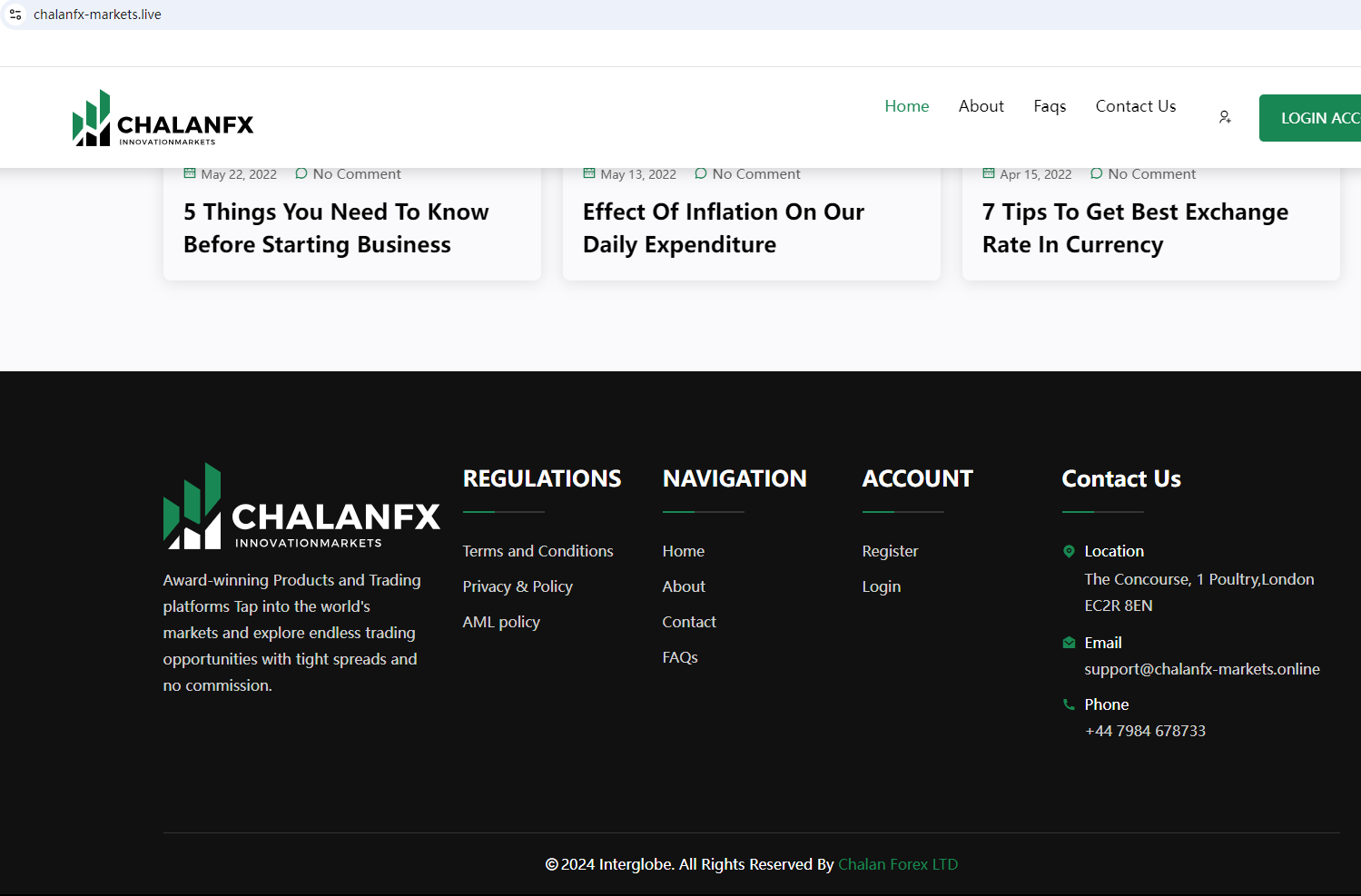This screenshot has width=1361, height=896.
Task: Open the About page from header menu
Action: tap(981, 106)
